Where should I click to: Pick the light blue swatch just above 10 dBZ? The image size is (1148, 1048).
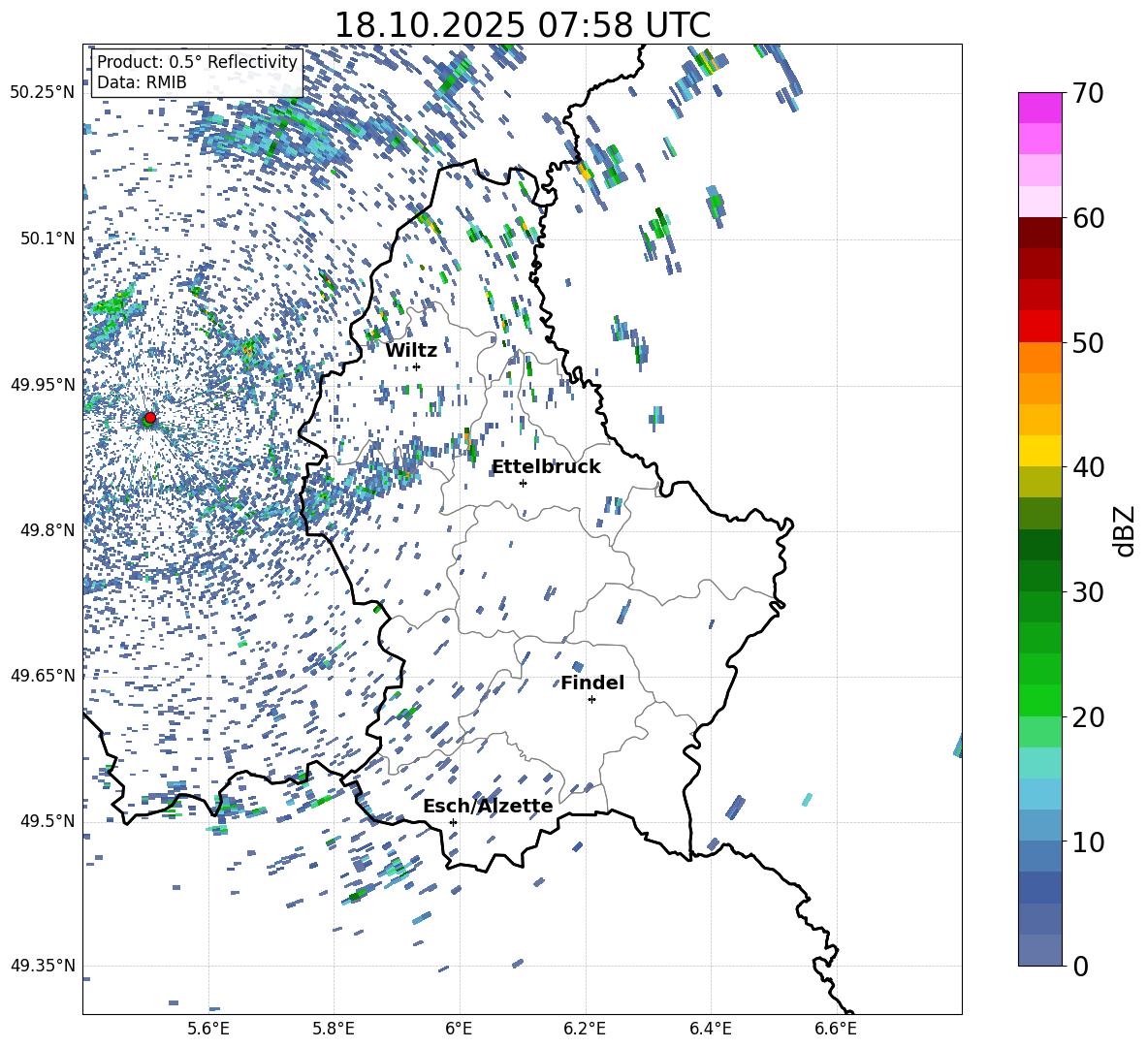(1039, 826)
